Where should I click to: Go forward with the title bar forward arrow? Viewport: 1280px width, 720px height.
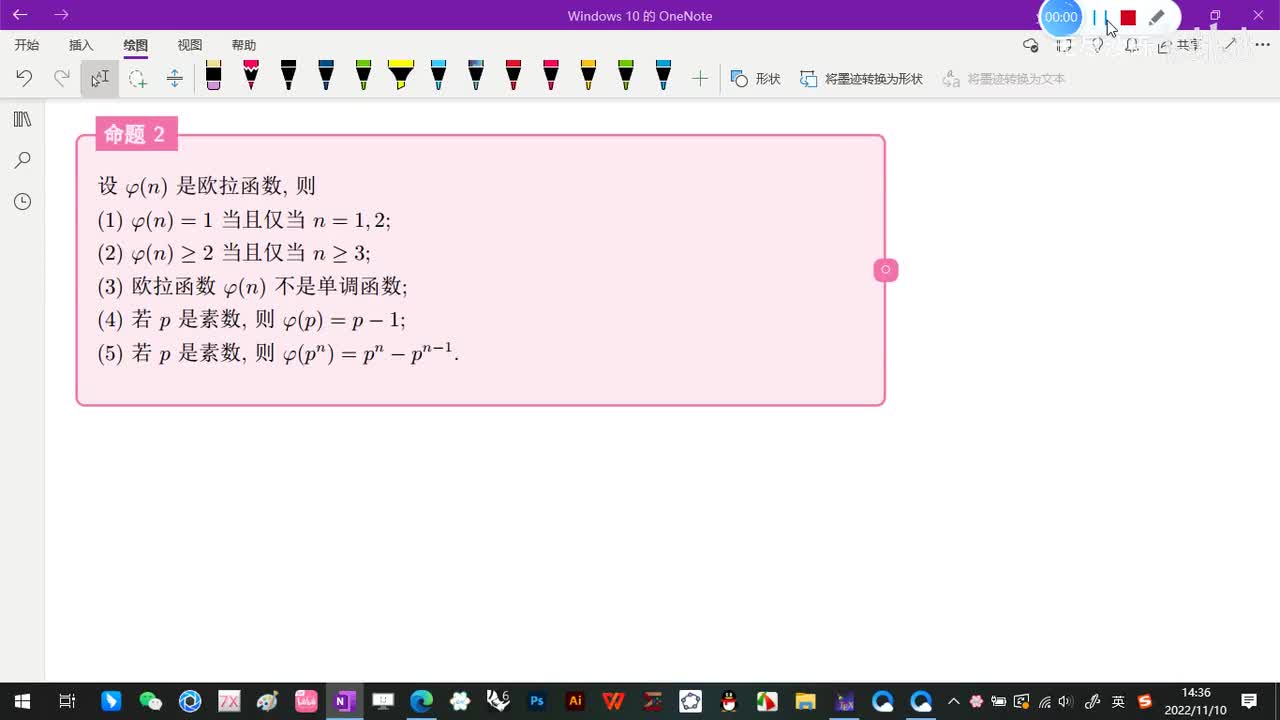click(61, 15)
